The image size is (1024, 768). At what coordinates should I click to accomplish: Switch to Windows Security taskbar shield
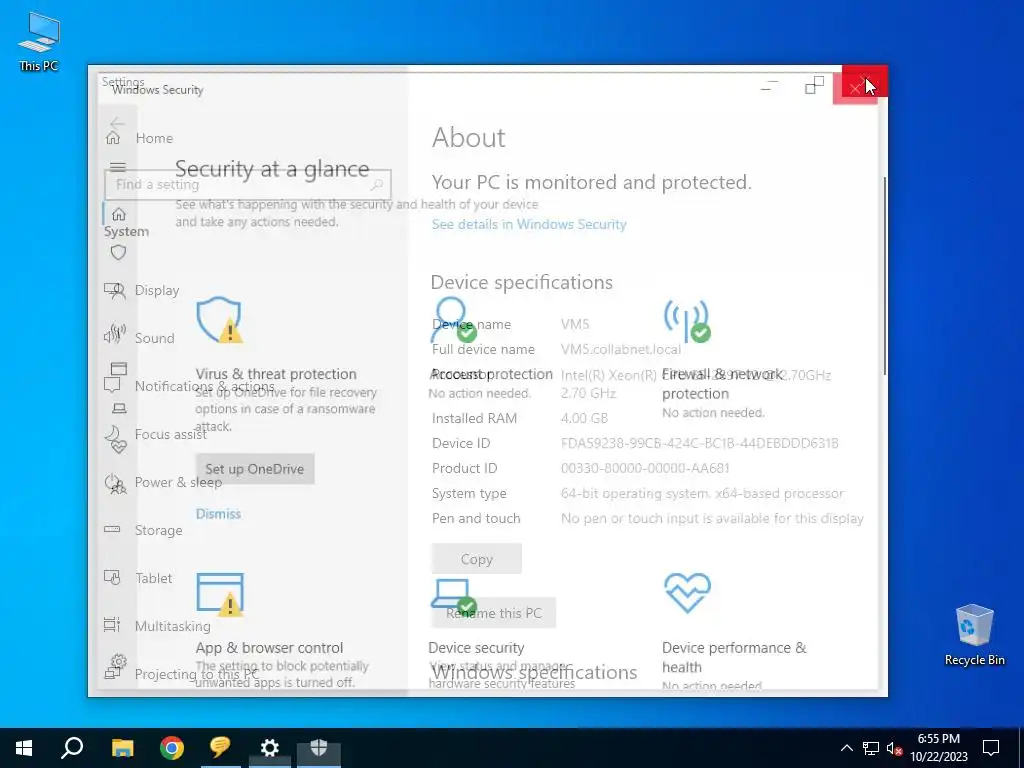[x=319, y=748]
